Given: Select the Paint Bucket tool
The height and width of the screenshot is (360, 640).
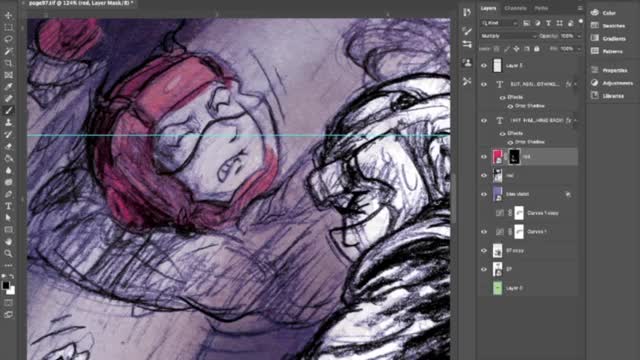Looking at the screenshot, I should click(8, 158).
